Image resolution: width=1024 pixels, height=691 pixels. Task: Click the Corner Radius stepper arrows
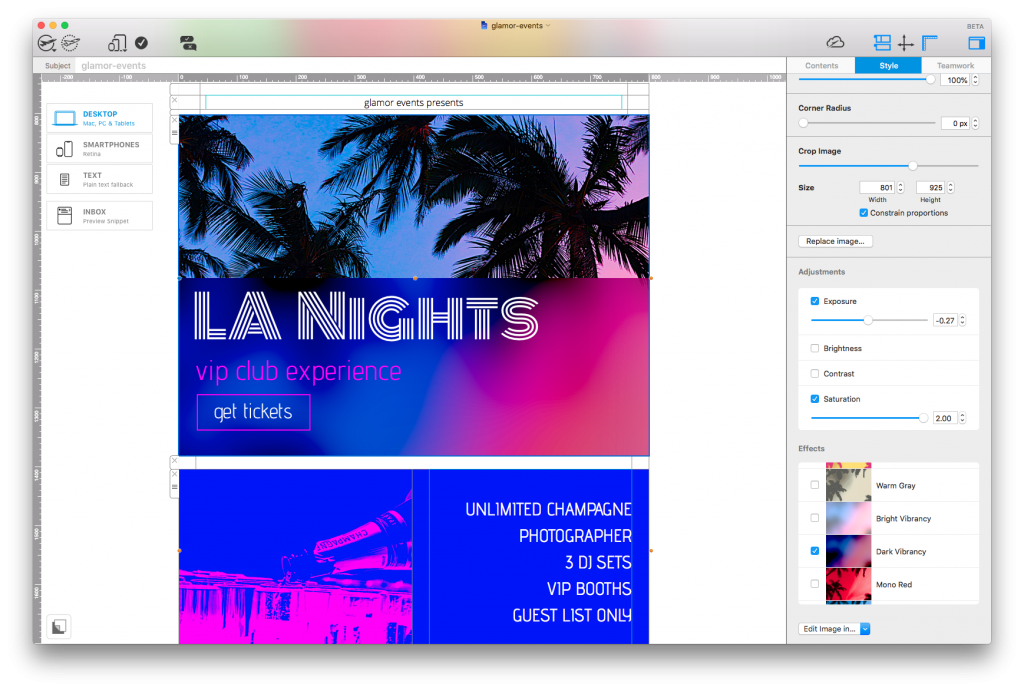975,123
